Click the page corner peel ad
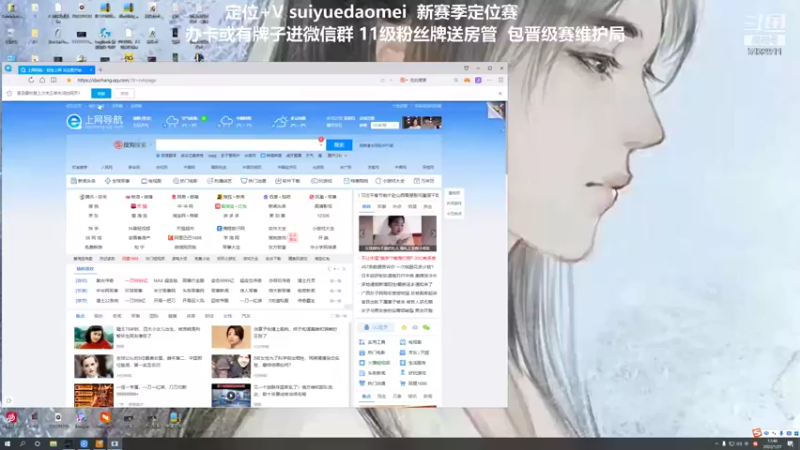The image size is (800, 450). (x=495, y=110)
